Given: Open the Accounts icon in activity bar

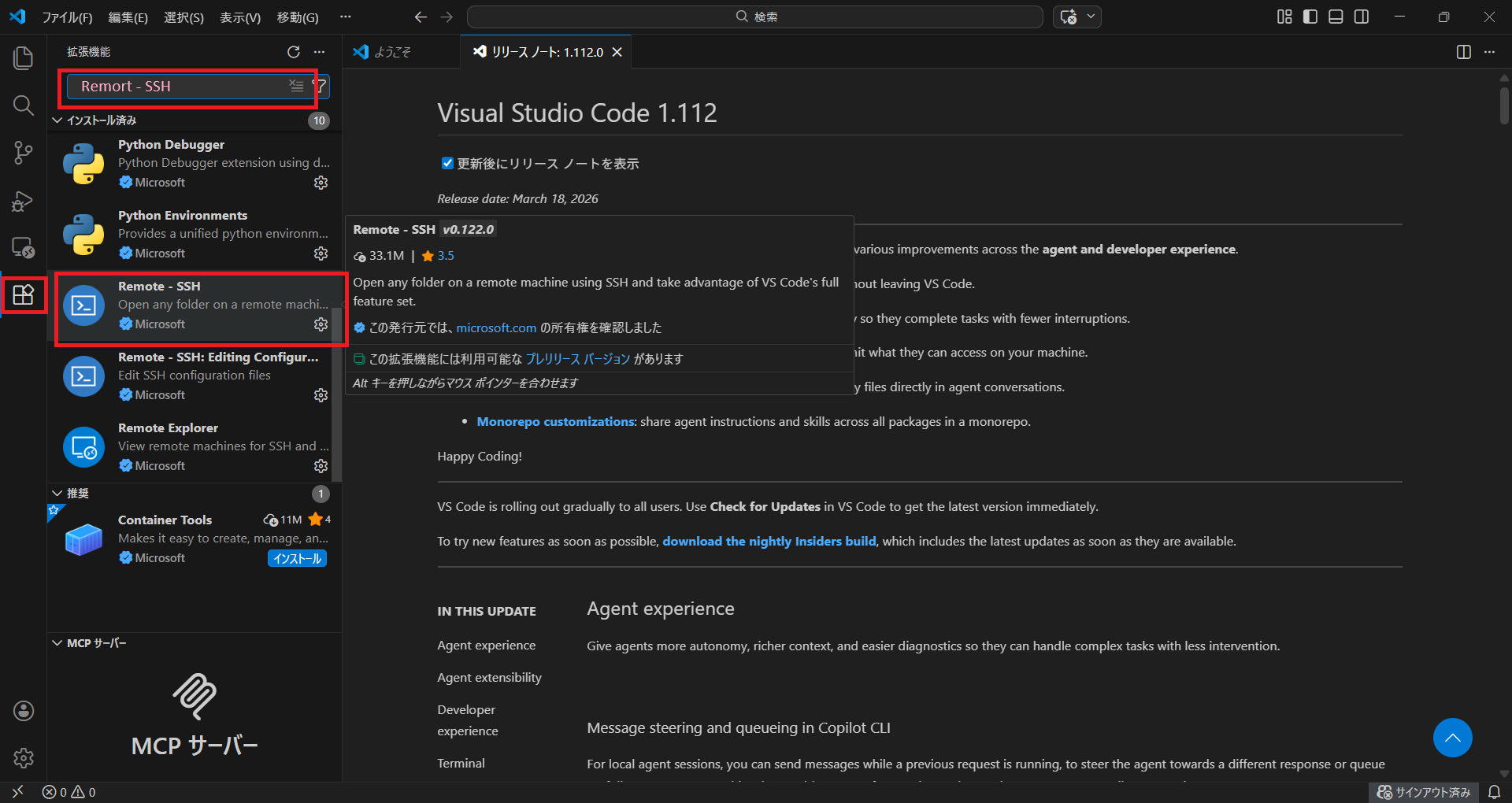Looking at the screenshot, I should (24, 711).
